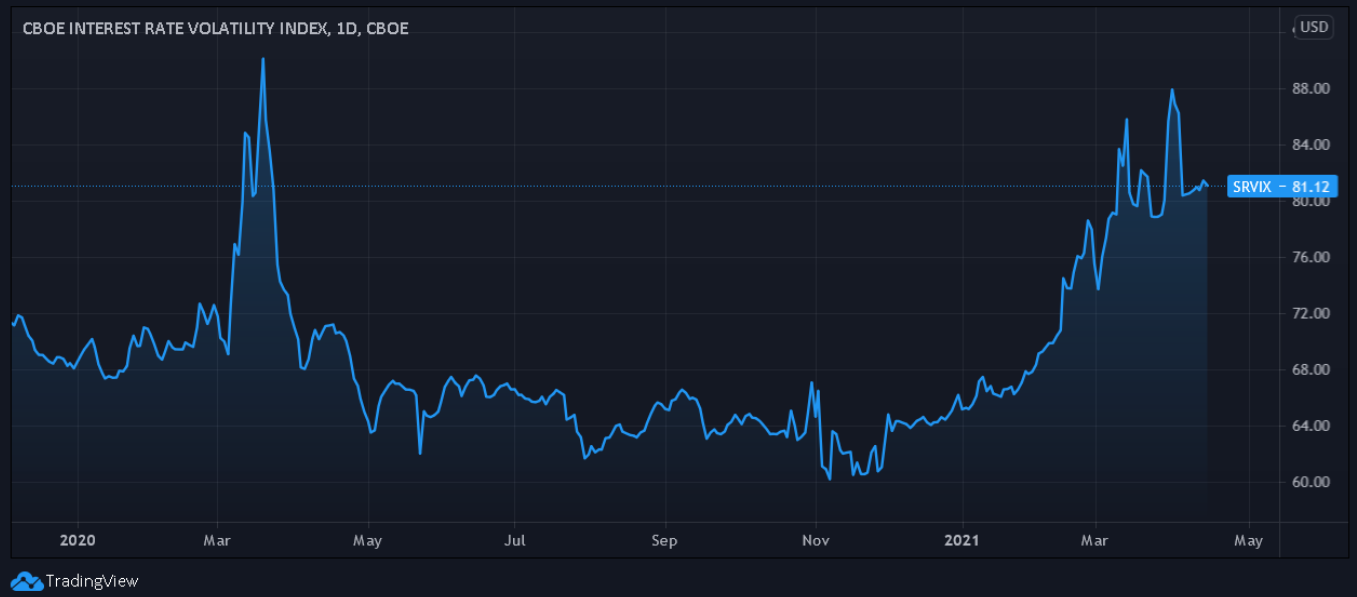
Task: Click the TradingView logo link
Action: (x=76, y=581)
